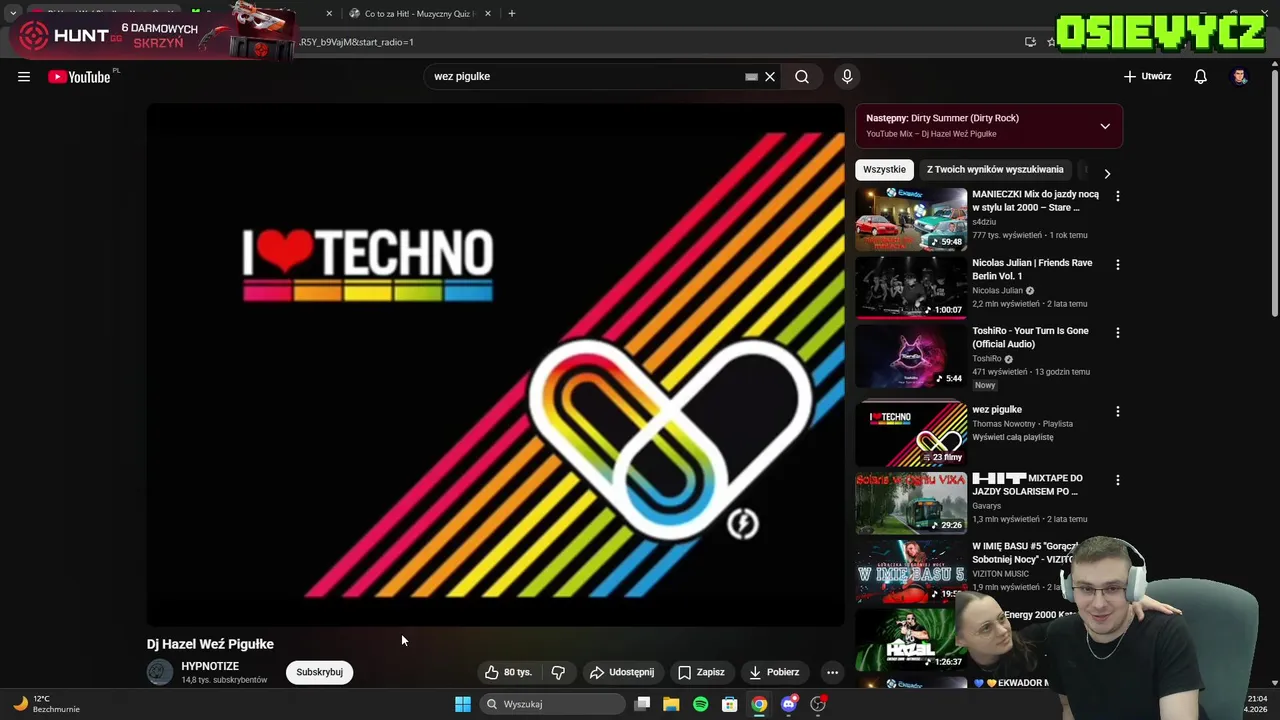Screen dimensions: 1280x720
Task: Open more actions three-dot menu below video
Action: [832, 672]
